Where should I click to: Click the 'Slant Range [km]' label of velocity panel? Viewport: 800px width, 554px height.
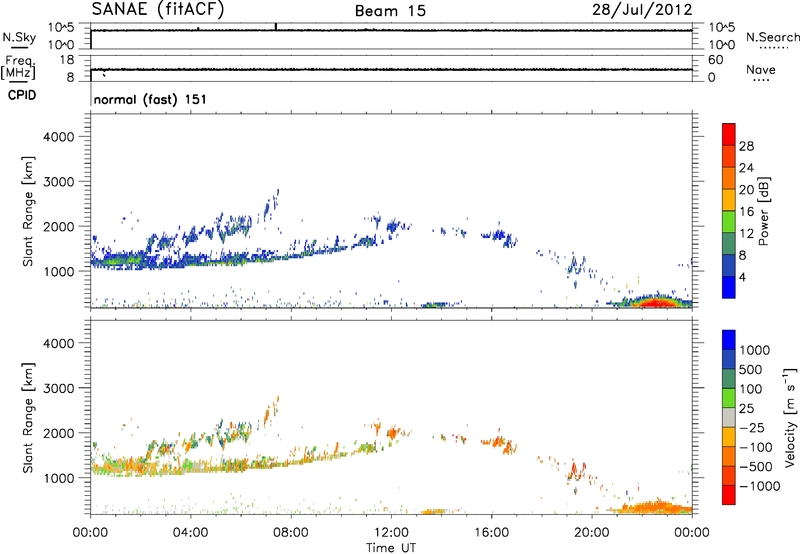28,418
